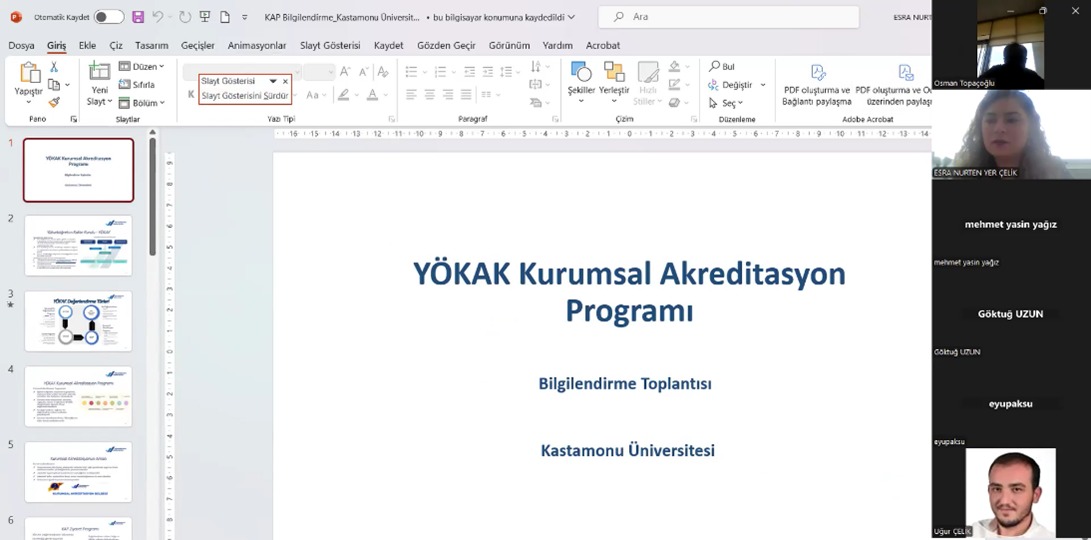Image resolution: width=1091 pixels, height=540 pixels.
Task: Open the Pano group dialog launcher
Action: (74, 120)
